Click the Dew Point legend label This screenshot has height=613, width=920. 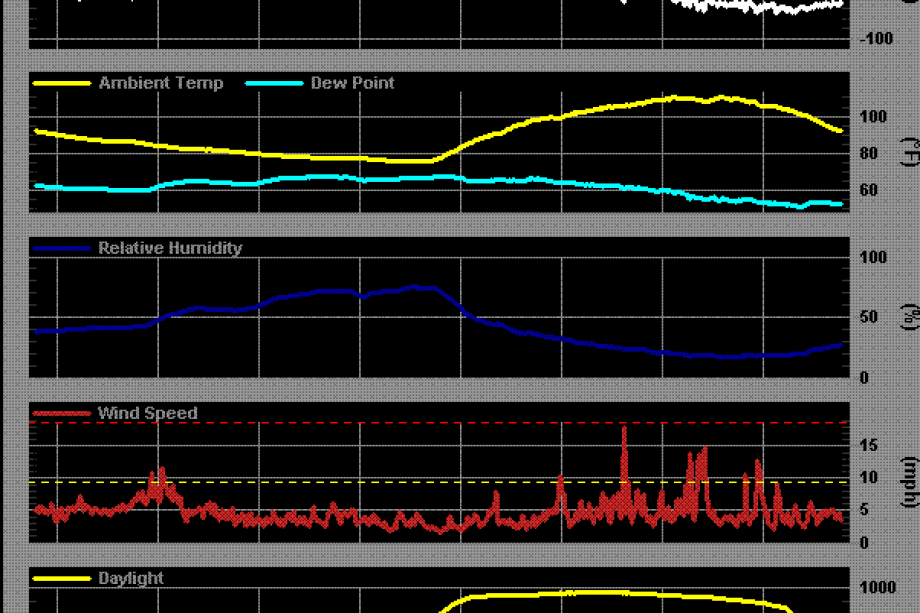[352, 83]
